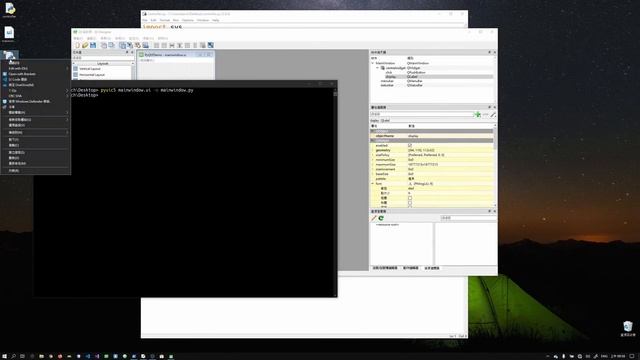Click the Horizontal Layout widget icon
Screen dimensions: 640x360
click(x=76, y=75)
